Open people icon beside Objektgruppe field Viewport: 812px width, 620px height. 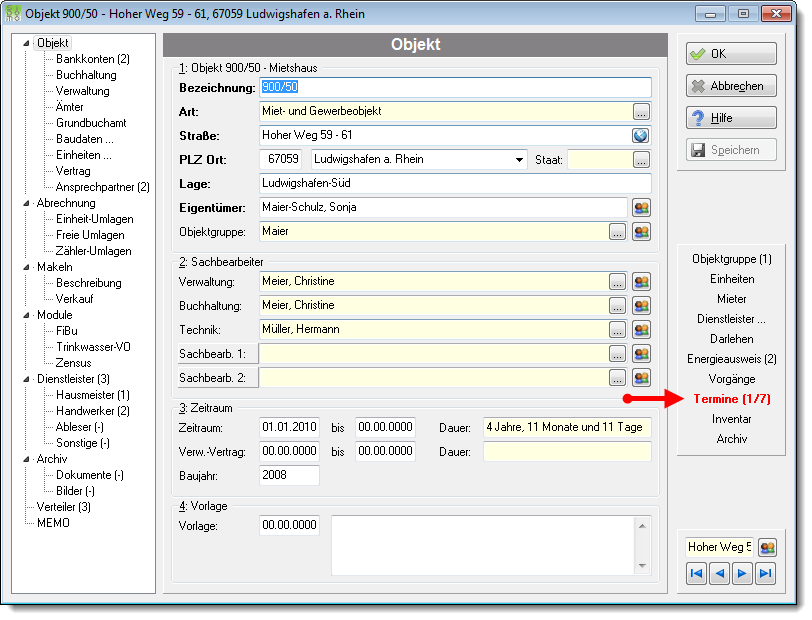point(641,232)
